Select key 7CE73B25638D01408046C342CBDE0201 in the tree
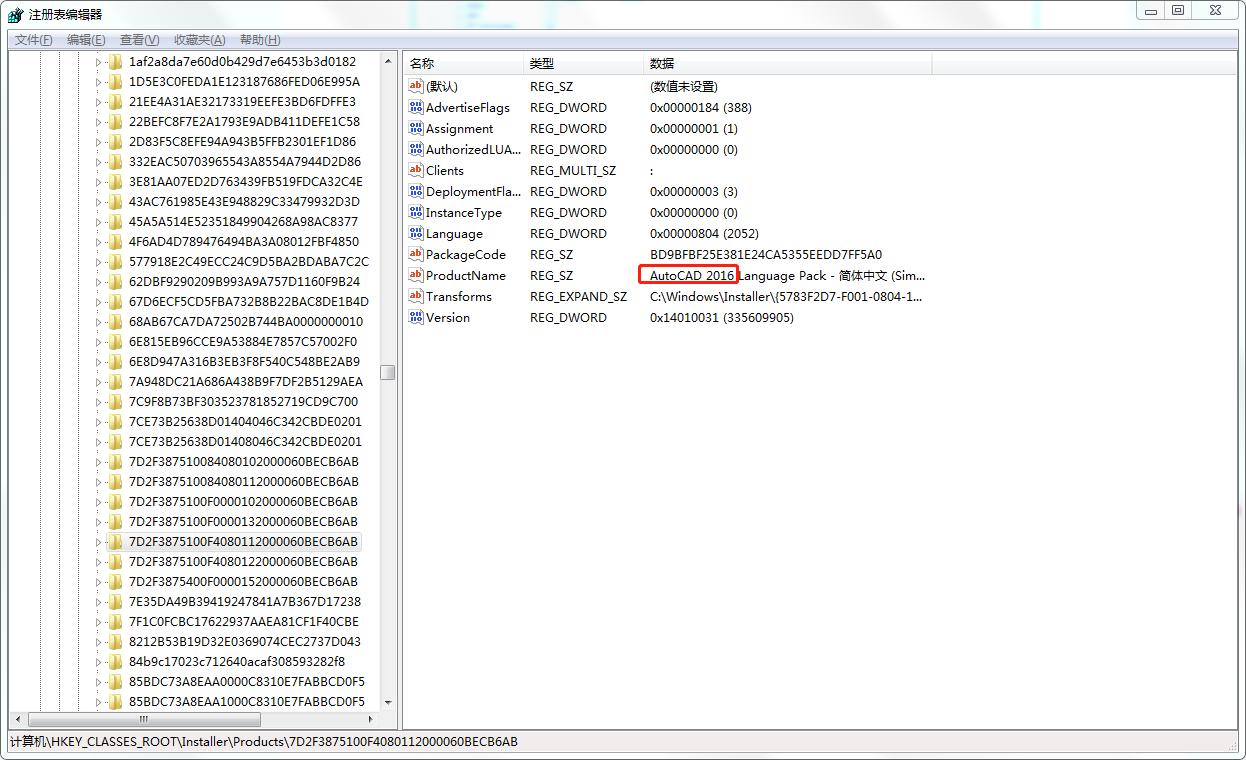This screenshot has width=1246, height=760. (245, 442)
